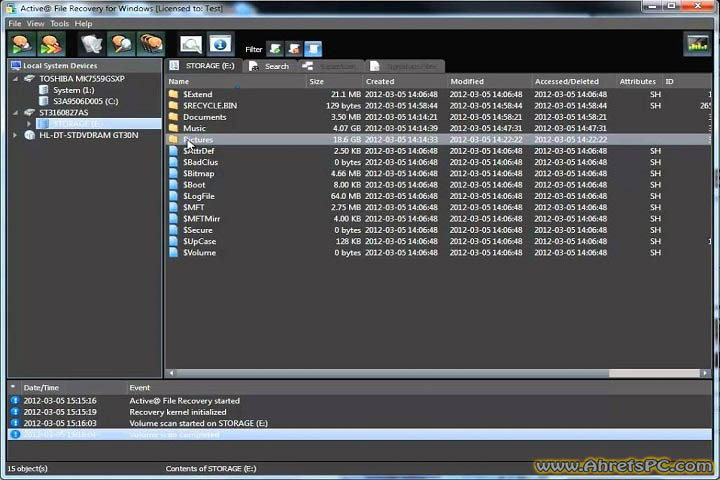Image resolution: width=720 pixels, height=480 pixels.
Task: Toggle the green existing-files filter icon
Action: 276,49
